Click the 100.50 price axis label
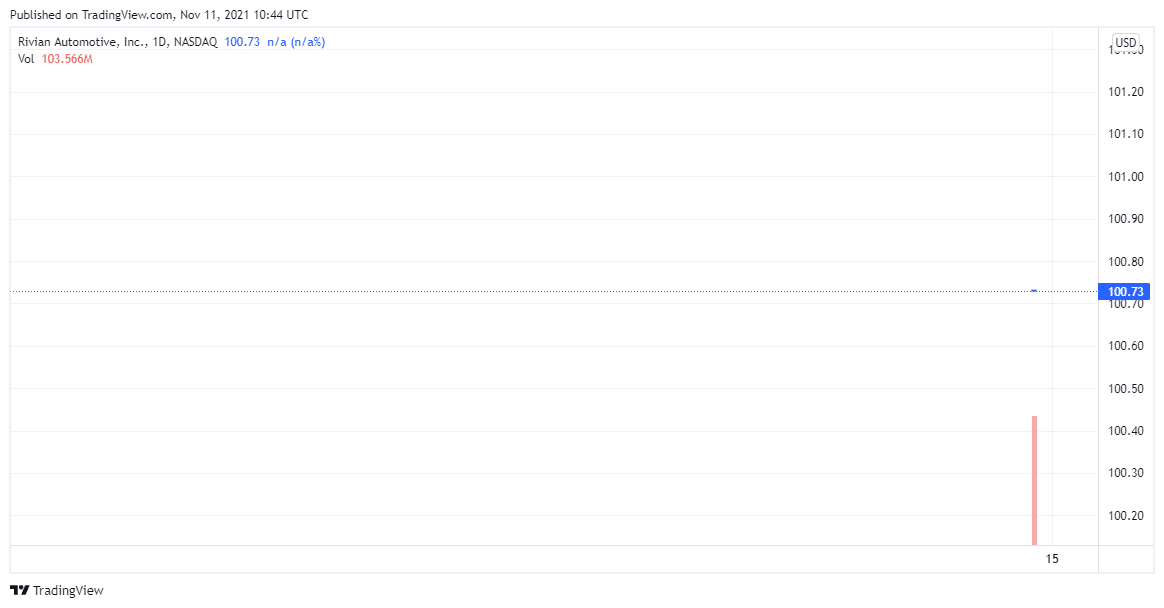The height and width of the screenshot is (608, 1164). pyautogui.click(x=1125, y=388)
